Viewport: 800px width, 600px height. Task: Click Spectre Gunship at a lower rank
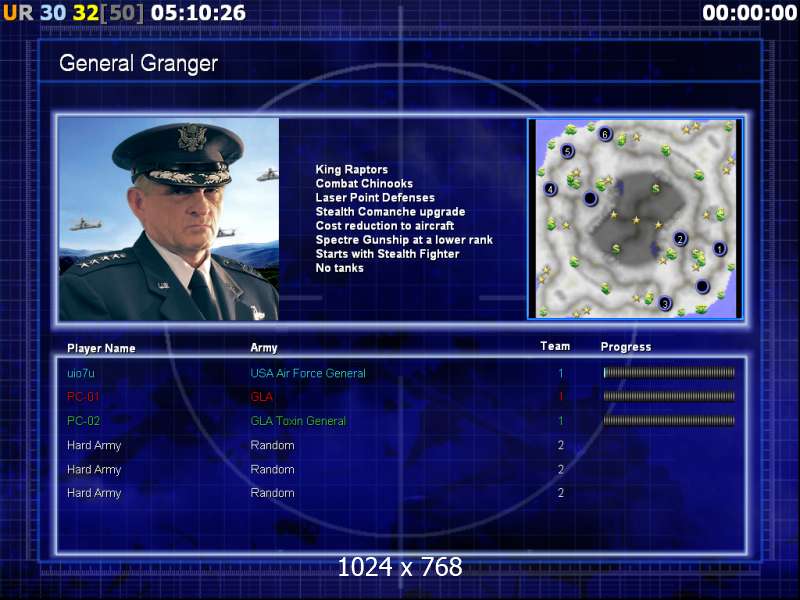(404, 239)
